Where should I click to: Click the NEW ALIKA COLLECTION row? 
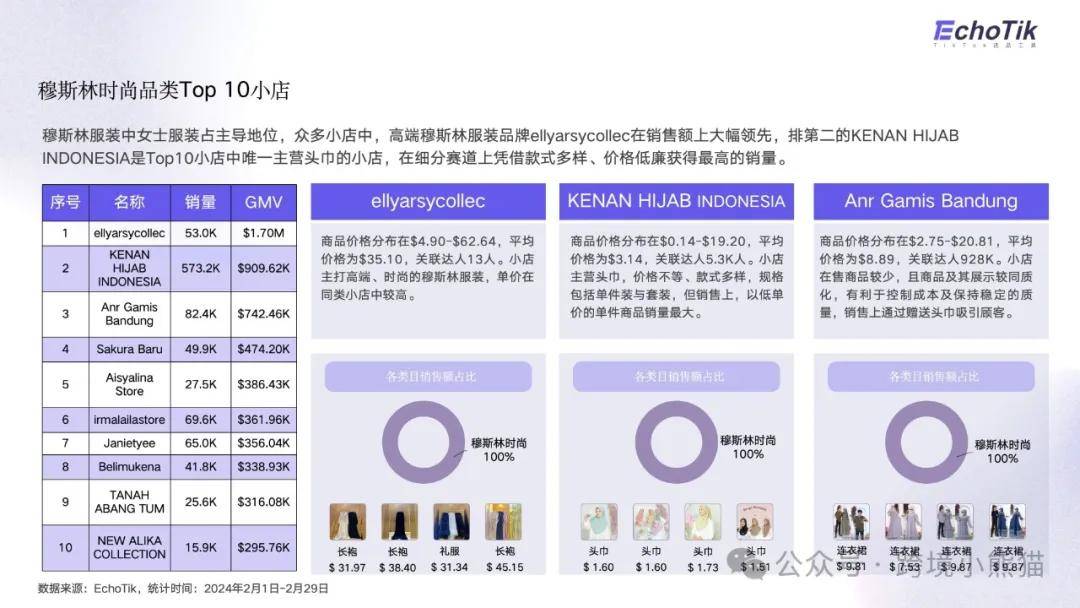pos(168,547)
